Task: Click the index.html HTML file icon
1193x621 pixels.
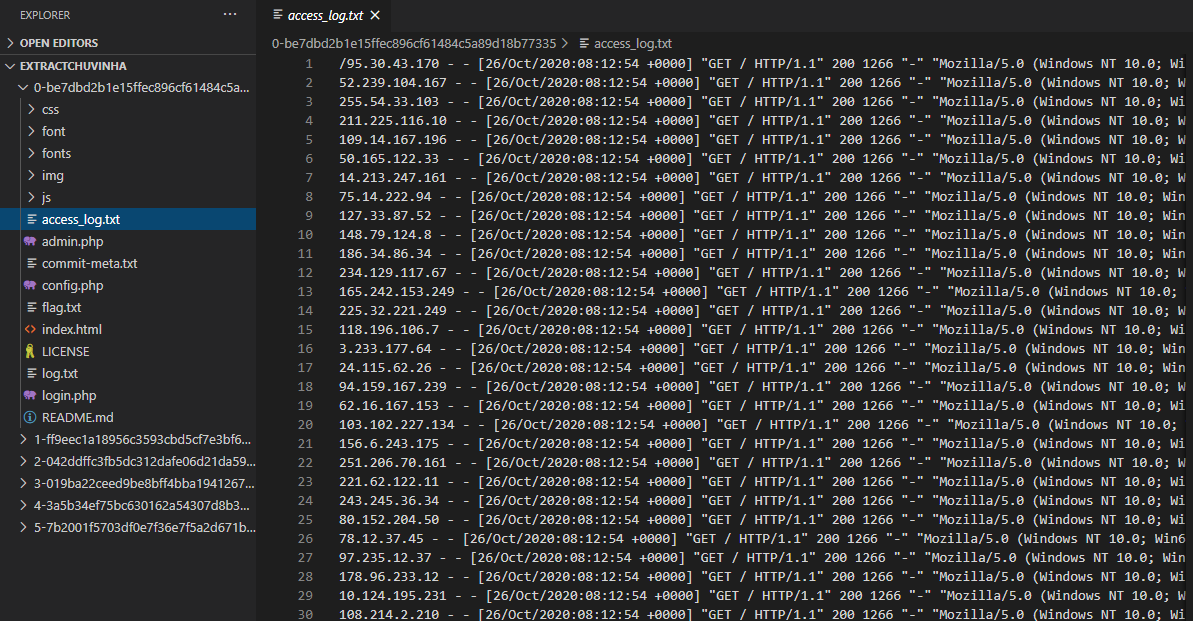Action: coord(30,329)
